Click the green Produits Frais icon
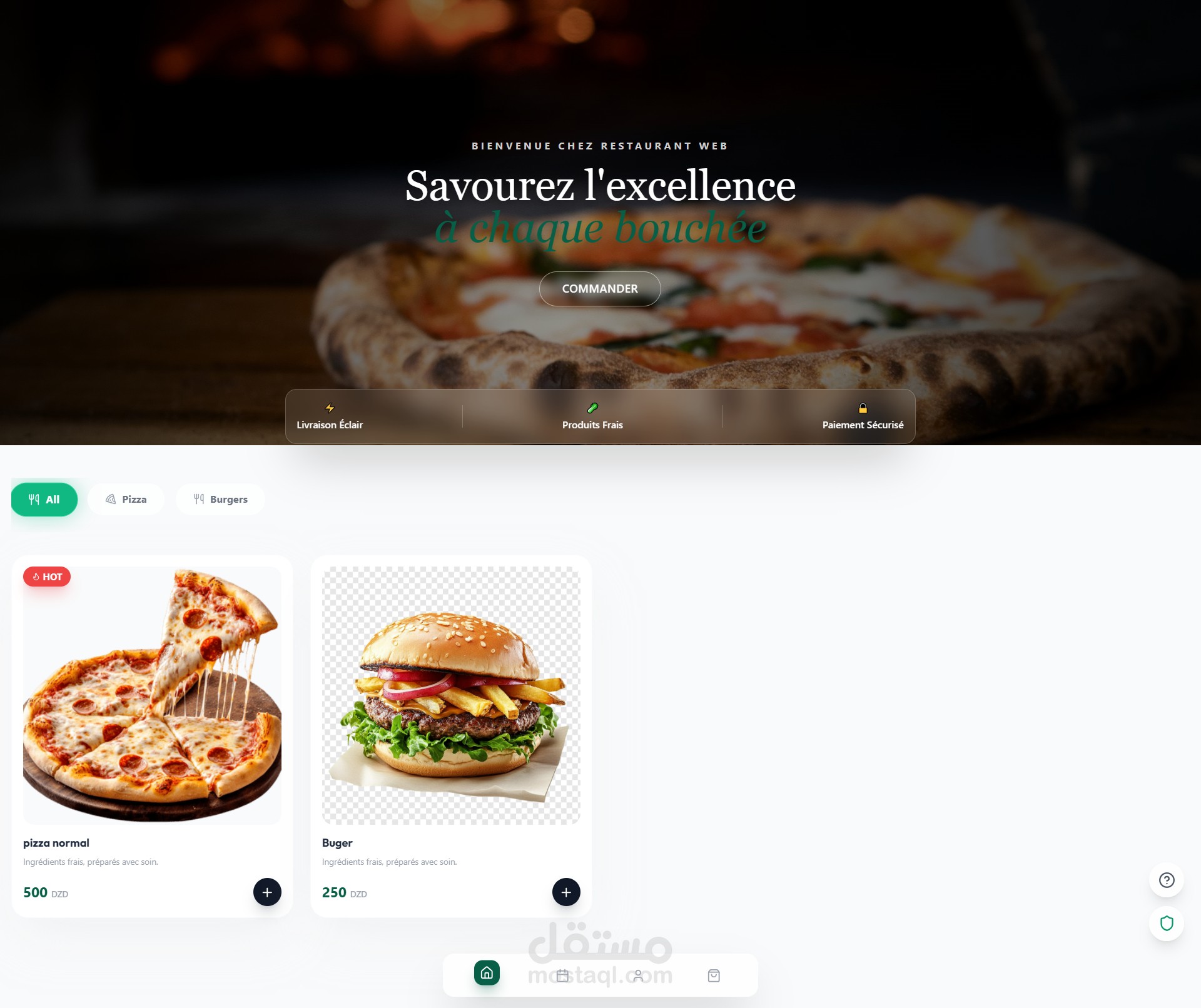 pos(592,408)
